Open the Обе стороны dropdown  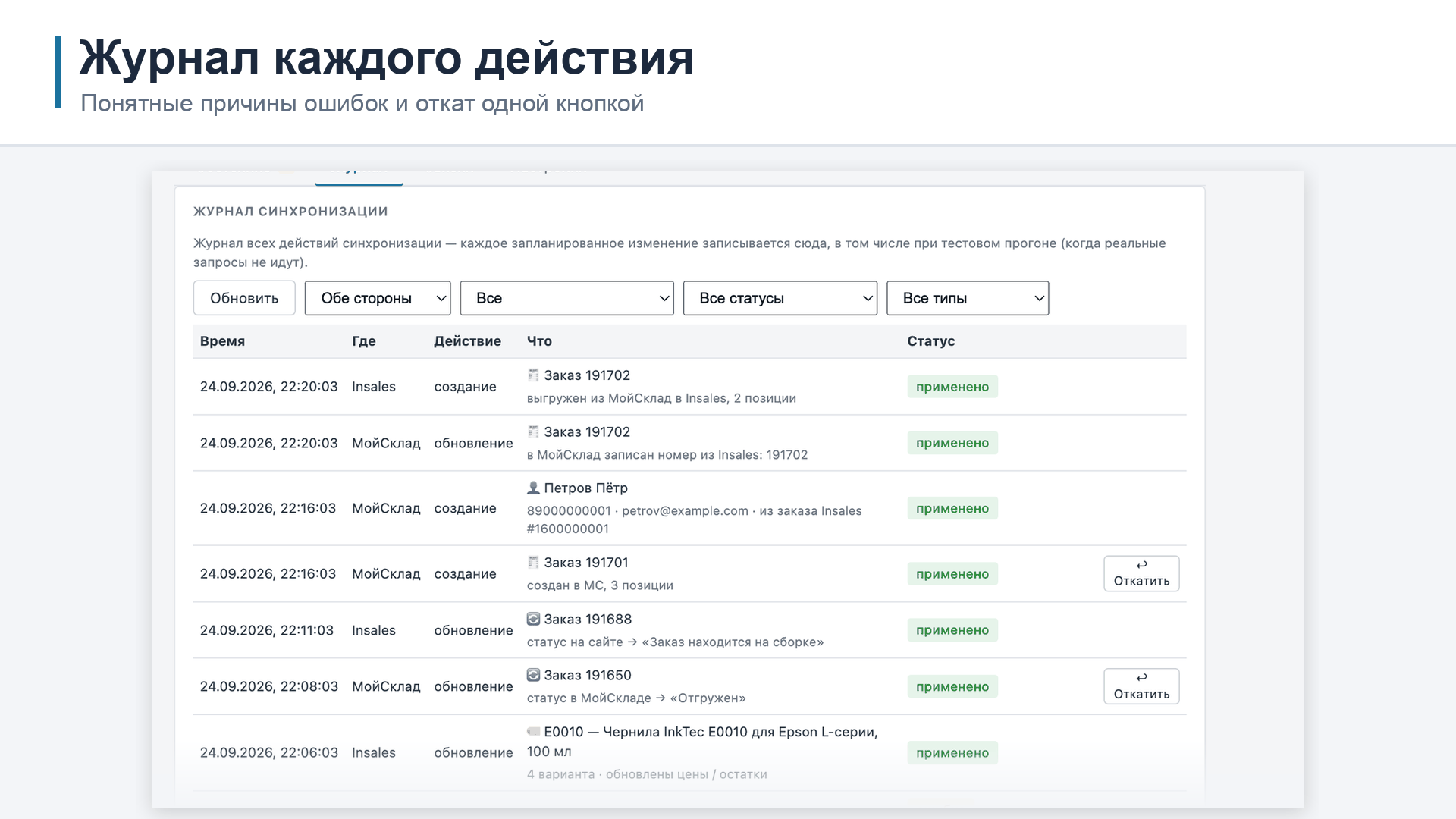[x=378, y=298]
